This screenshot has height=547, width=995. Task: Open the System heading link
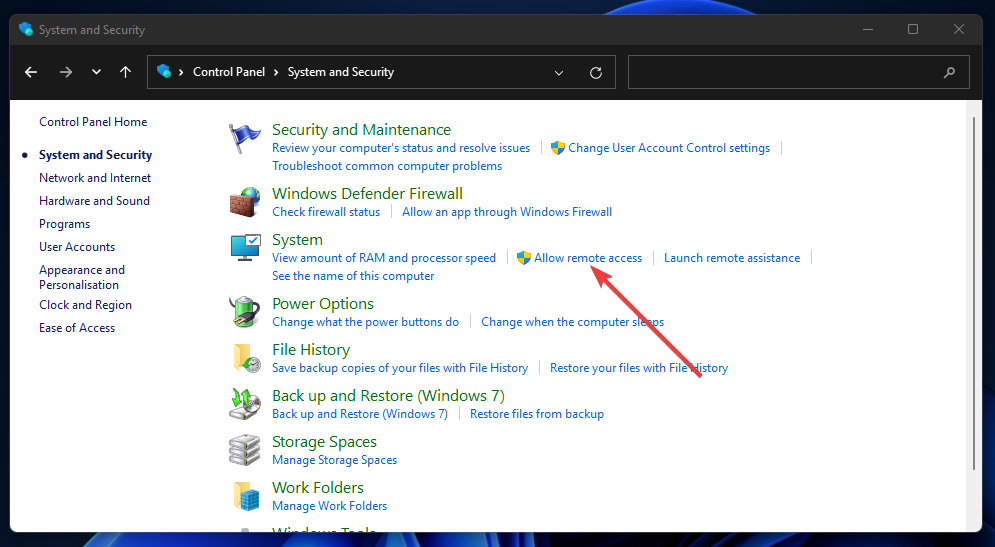click(x=298, y=240)
